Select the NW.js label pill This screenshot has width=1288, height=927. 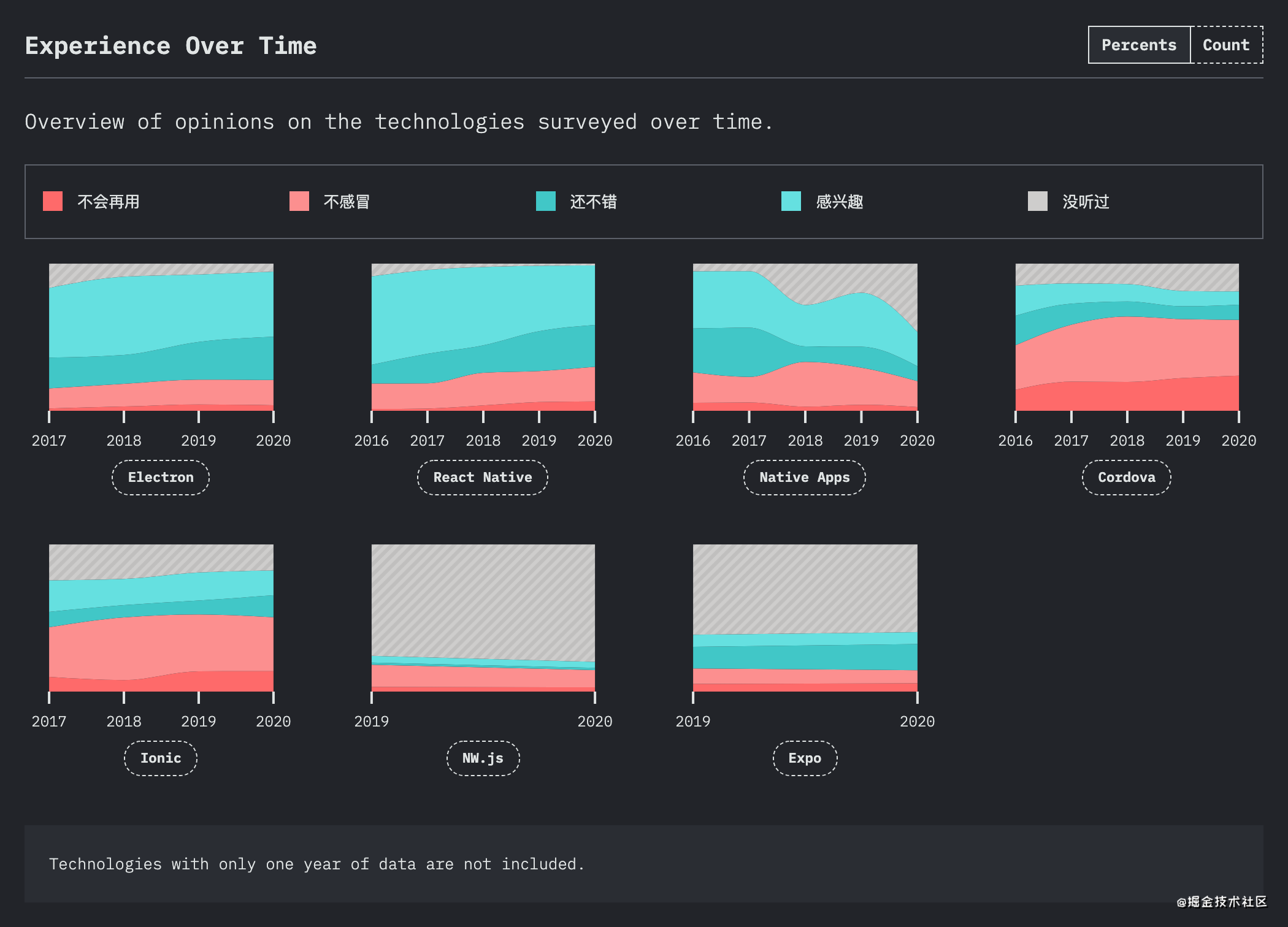click(483, 758)
